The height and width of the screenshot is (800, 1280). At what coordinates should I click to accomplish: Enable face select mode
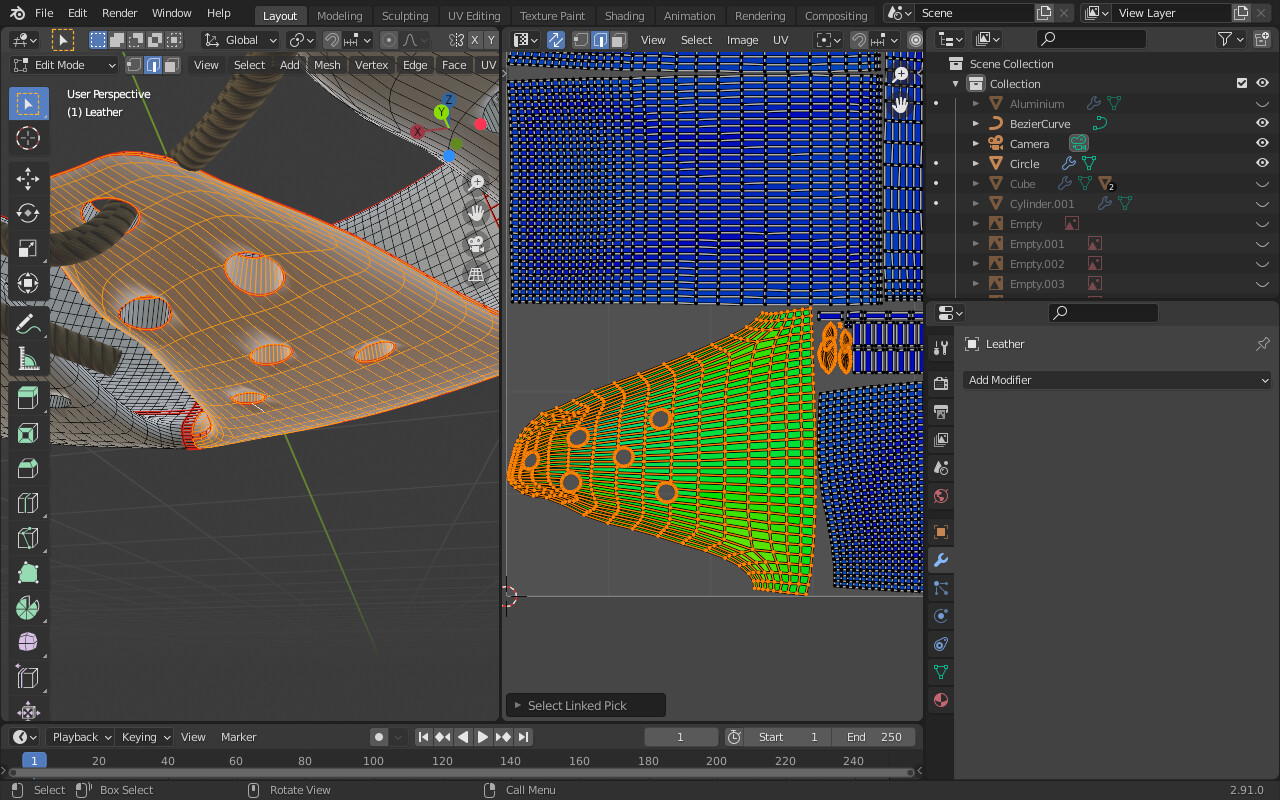172,65
